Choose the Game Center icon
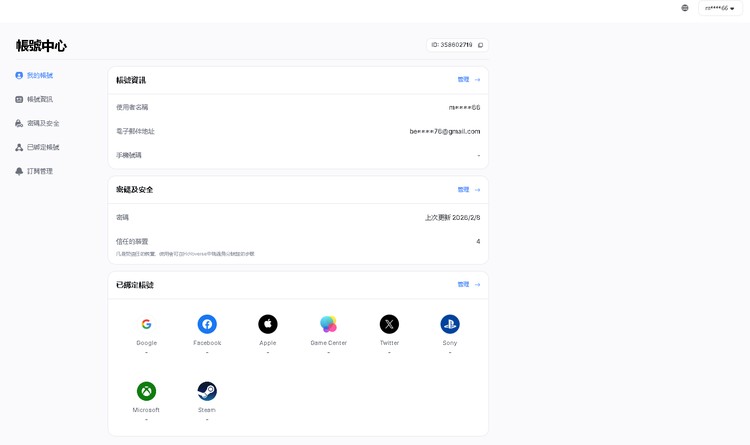 click(x=328, y=324)
